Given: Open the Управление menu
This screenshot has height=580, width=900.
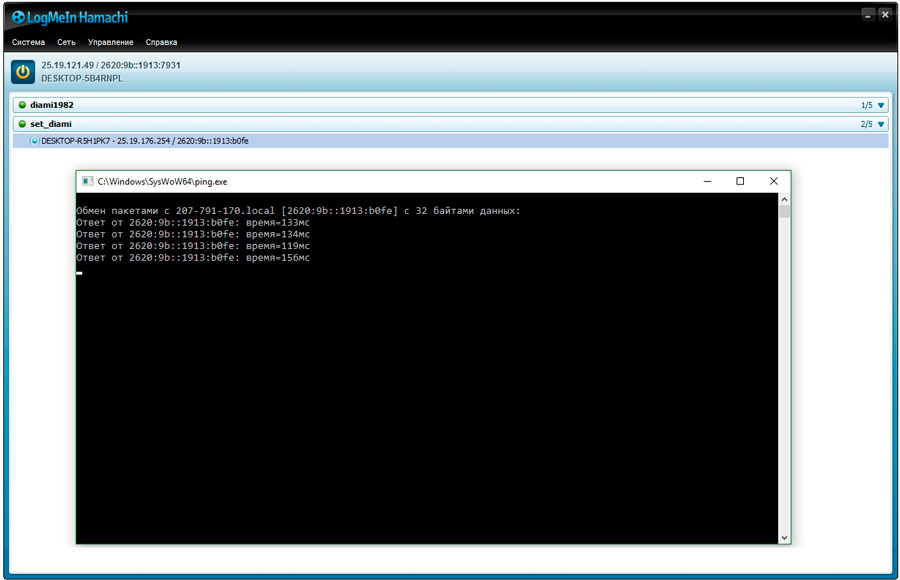Looking at the screenshot, I should (x=110, y=42).
